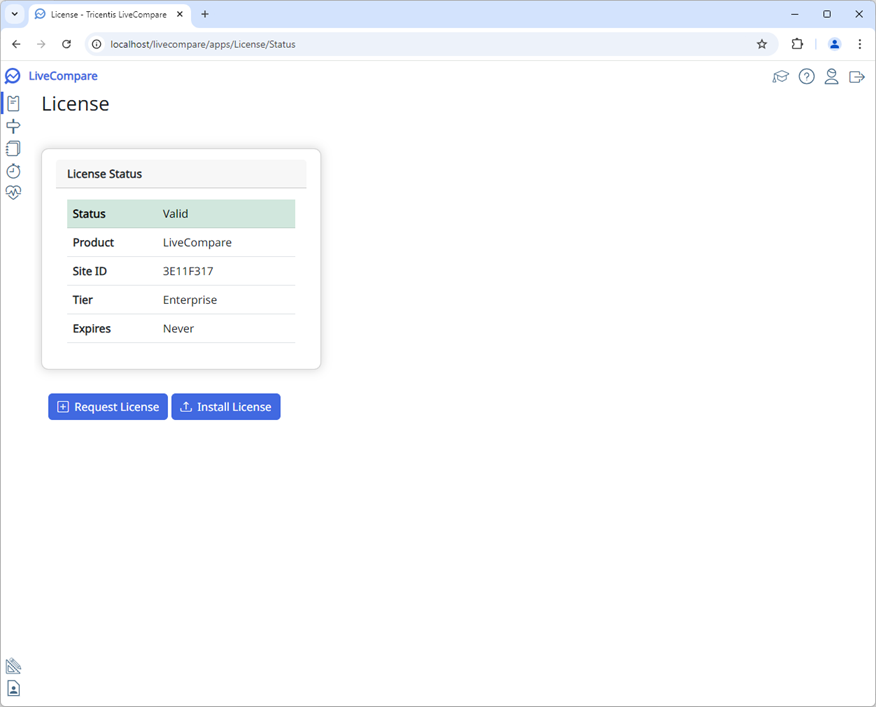Reload the License page
876x707 pixels.
[66, 44]
